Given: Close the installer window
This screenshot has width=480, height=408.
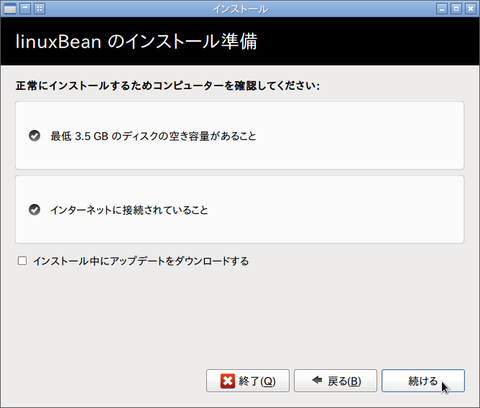Looking at the screenshot, I should point(471,9).
